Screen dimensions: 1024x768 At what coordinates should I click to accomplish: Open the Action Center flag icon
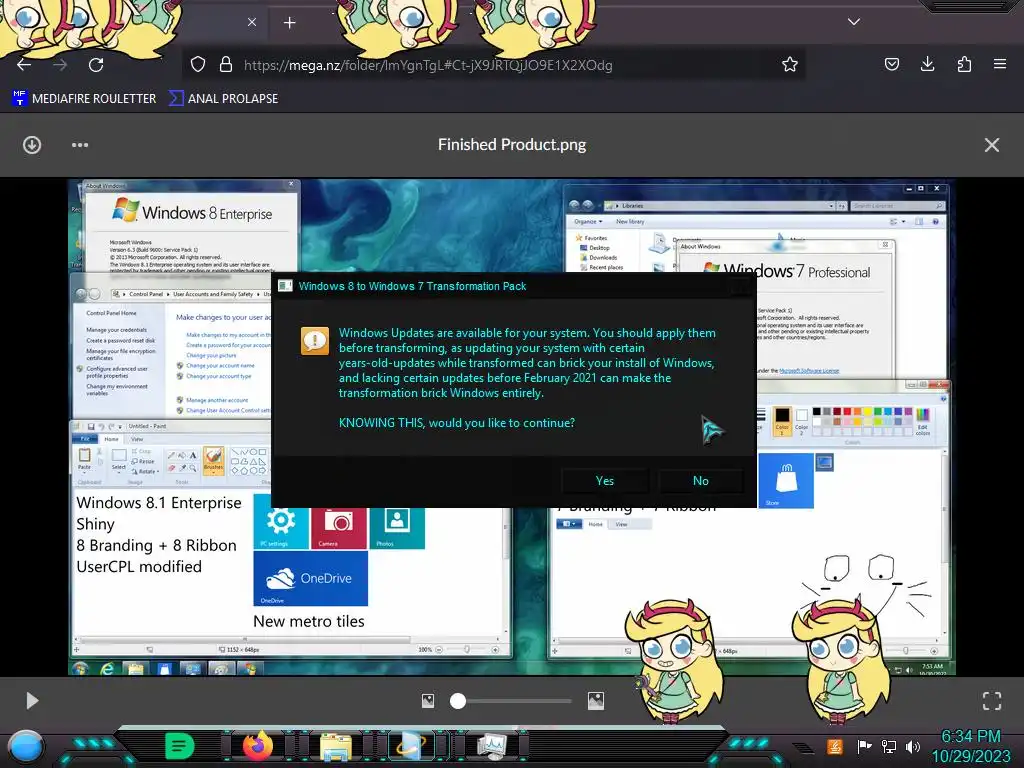(864, 746)
